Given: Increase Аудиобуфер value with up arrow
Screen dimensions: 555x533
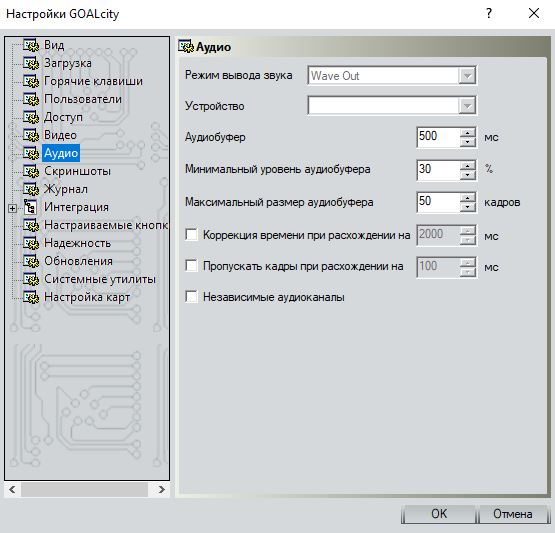Looking at the screenshot, I should (468, 133).
